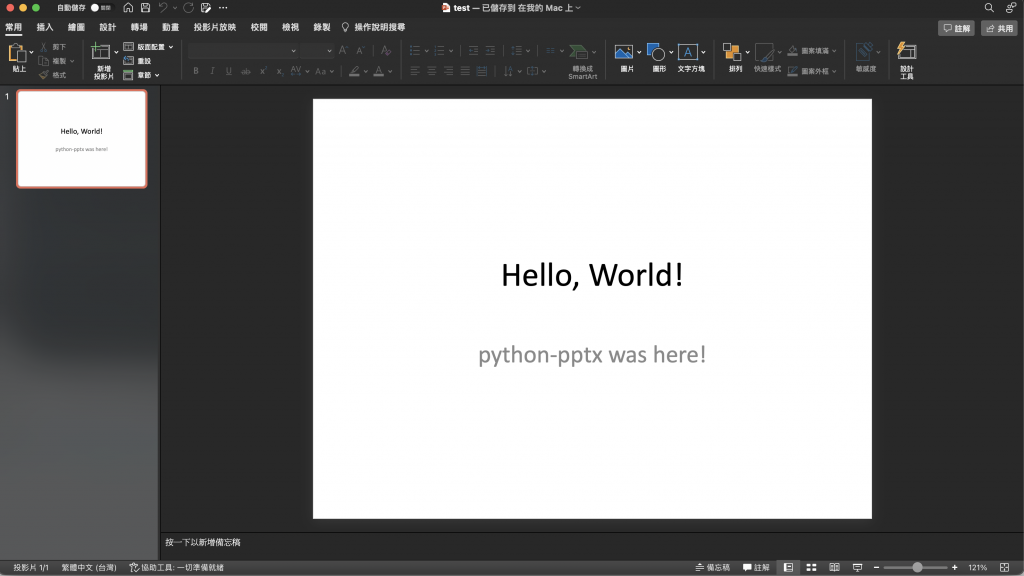
Task: Open the 新增投影片 new slide icon
Action: tap(101, 52)
